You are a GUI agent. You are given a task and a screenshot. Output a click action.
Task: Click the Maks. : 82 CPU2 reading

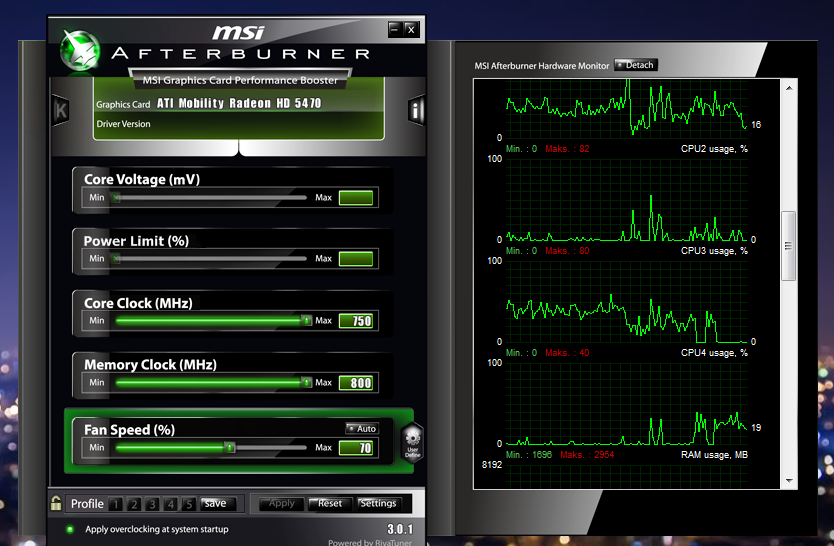point(567,149)
